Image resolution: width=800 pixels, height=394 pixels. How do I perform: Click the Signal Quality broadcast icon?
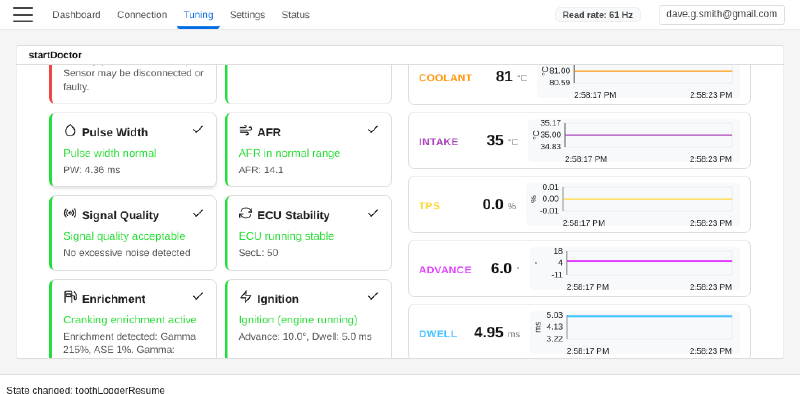[x=70, y=213]
